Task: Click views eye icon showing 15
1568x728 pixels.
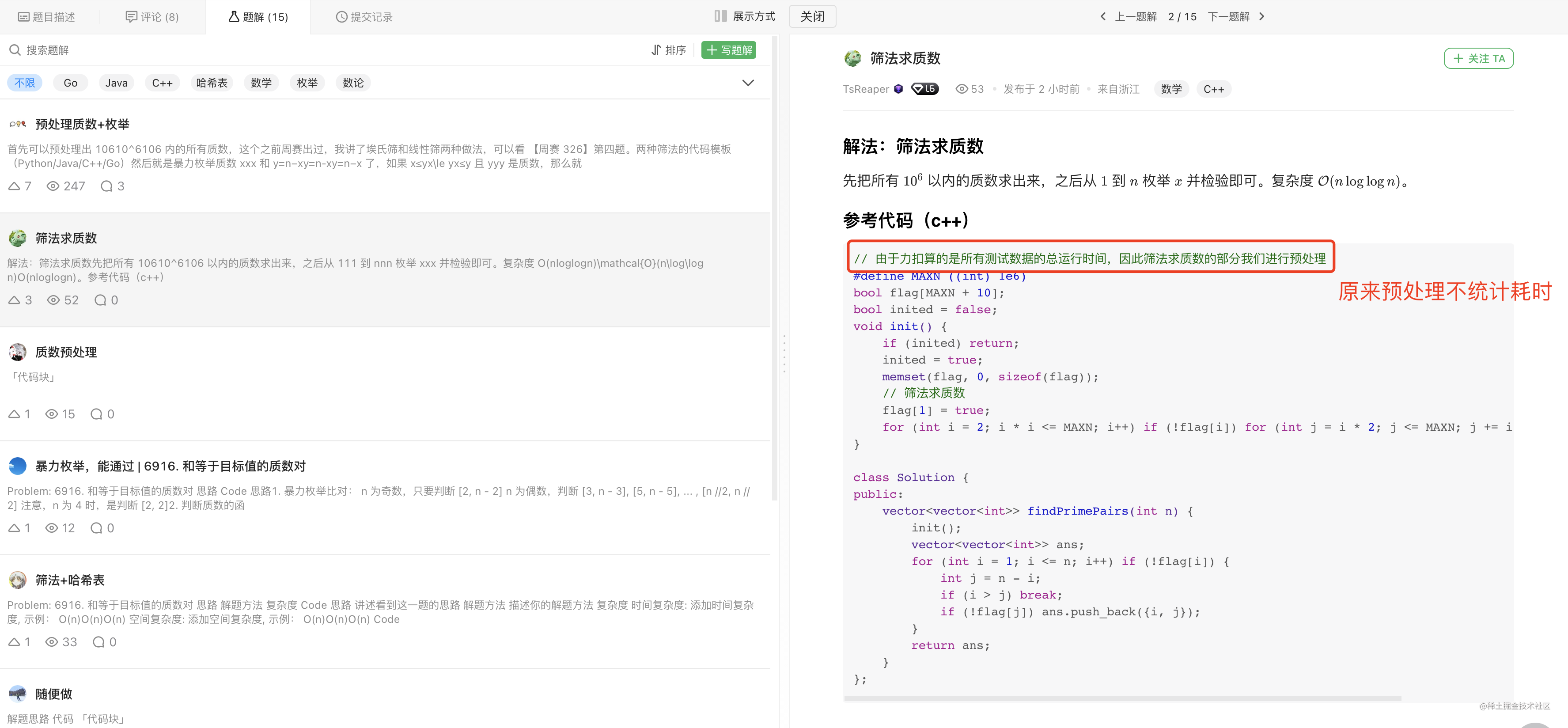Action: [x=52, y=414]
